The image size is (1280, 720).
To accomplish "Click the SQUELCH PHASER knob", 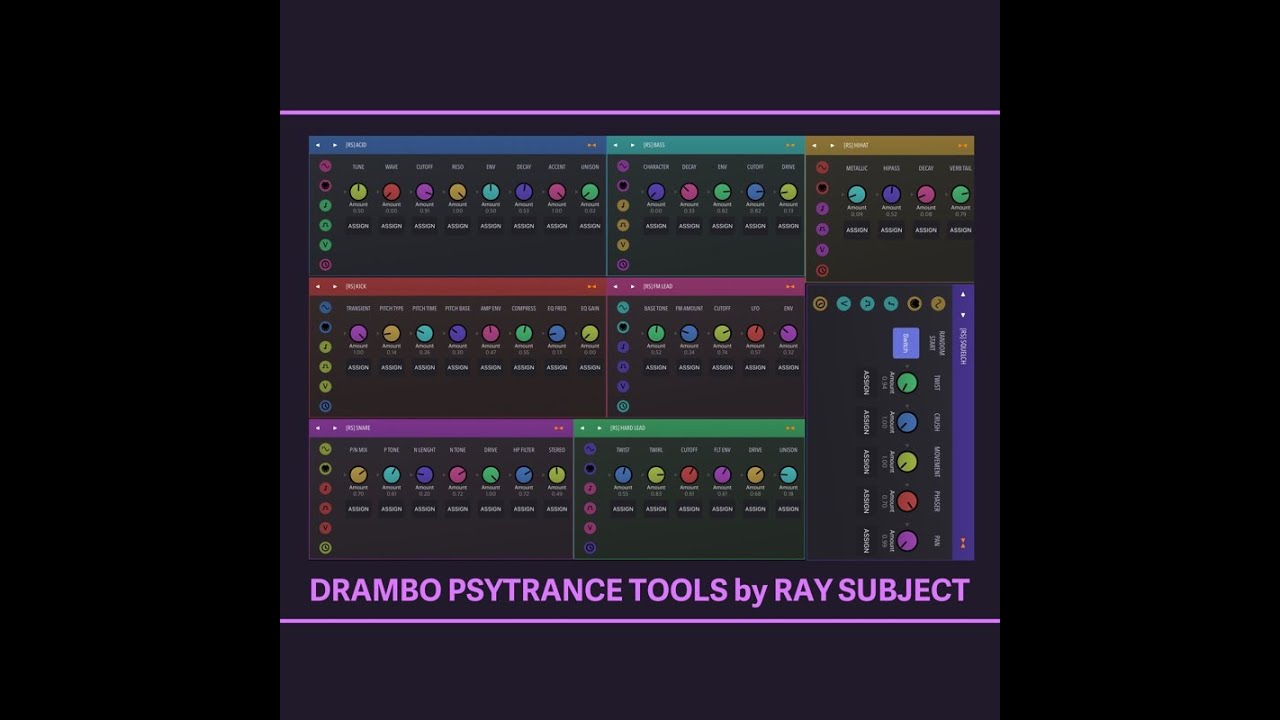I will (x=907, y=501).
